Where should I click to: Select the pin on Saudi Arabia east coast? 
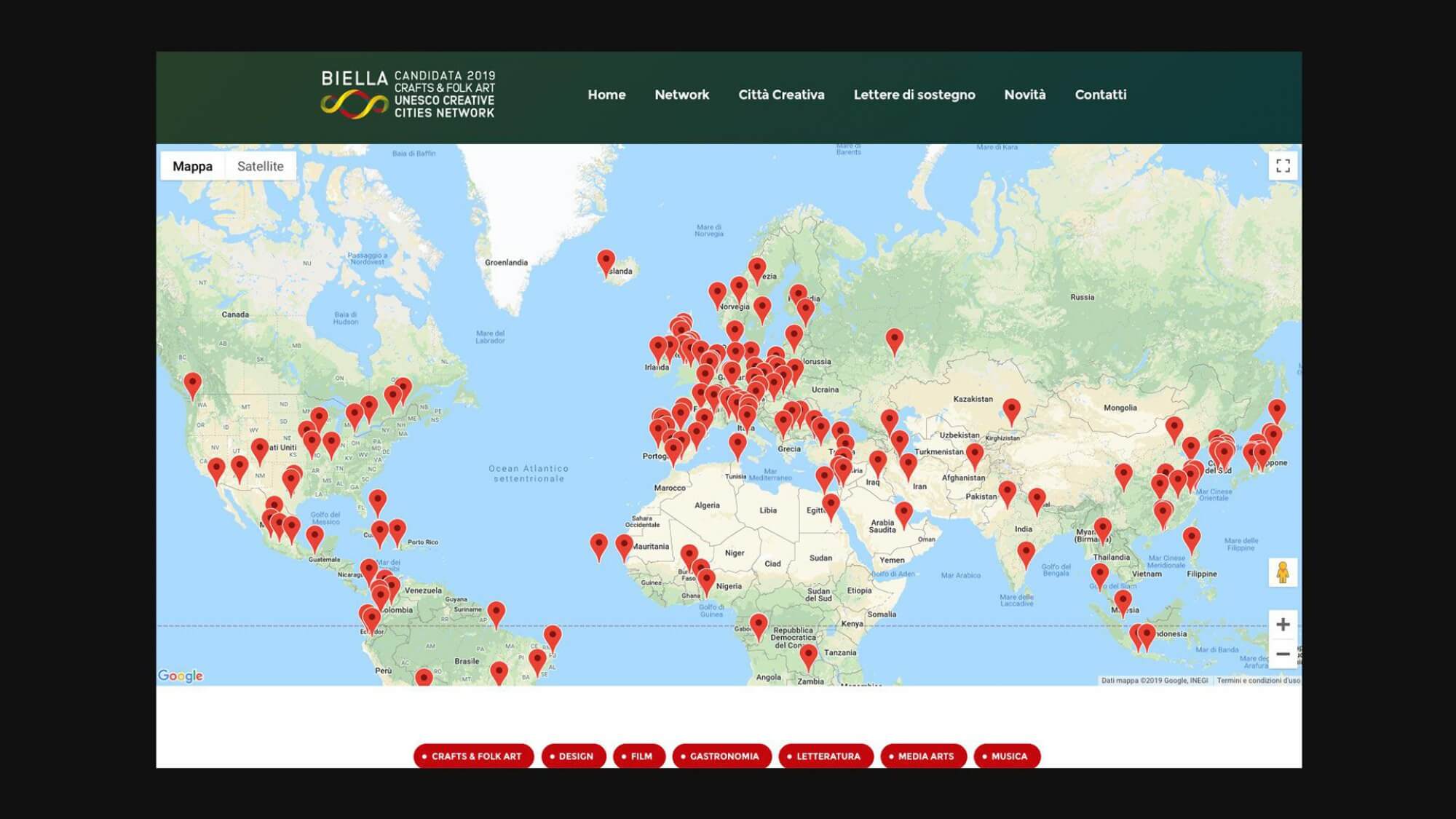point(903,515)
